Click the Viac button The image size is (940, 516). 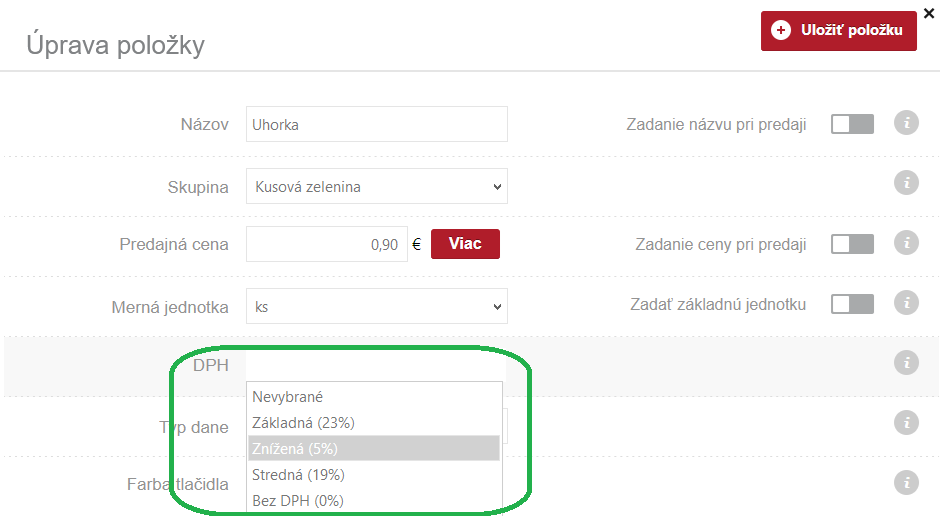click(x=465, y=244)
